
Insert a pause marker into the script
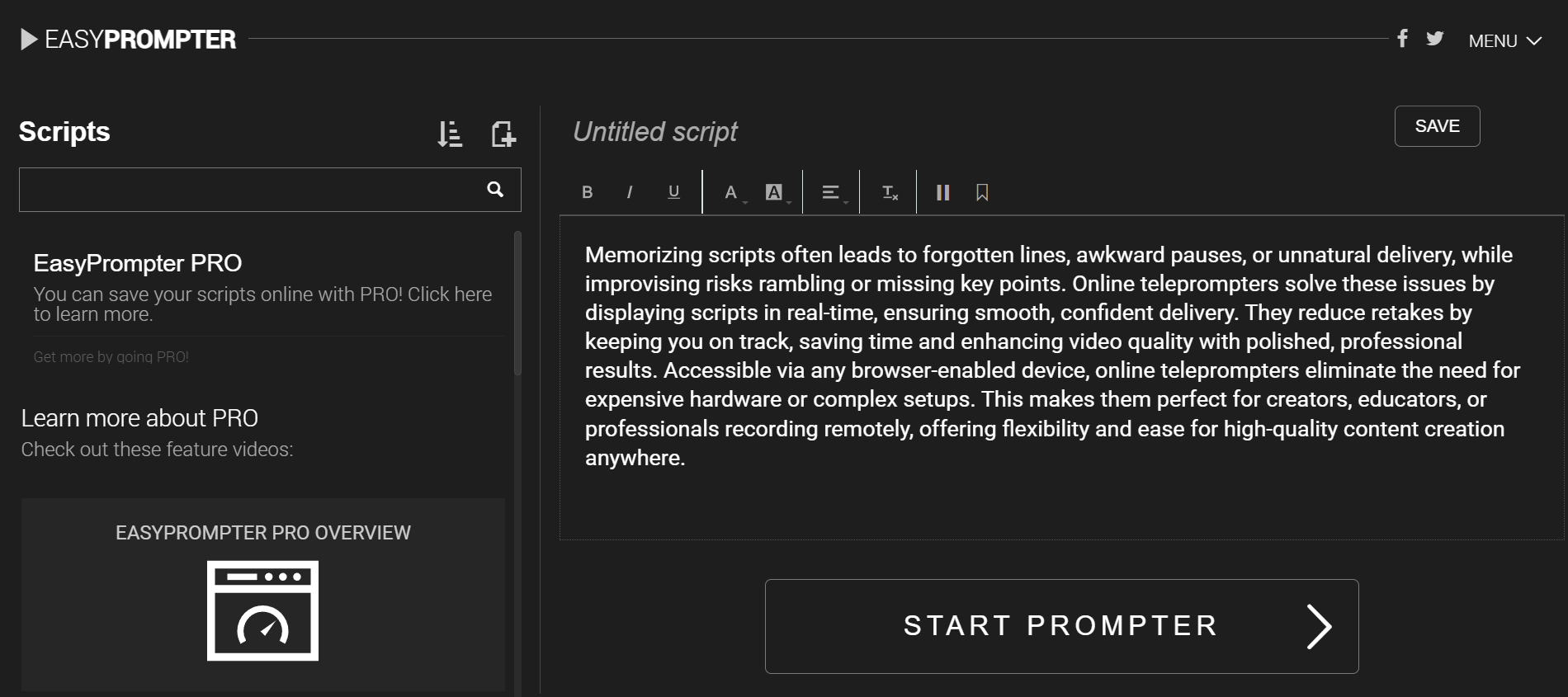[943, 192]
